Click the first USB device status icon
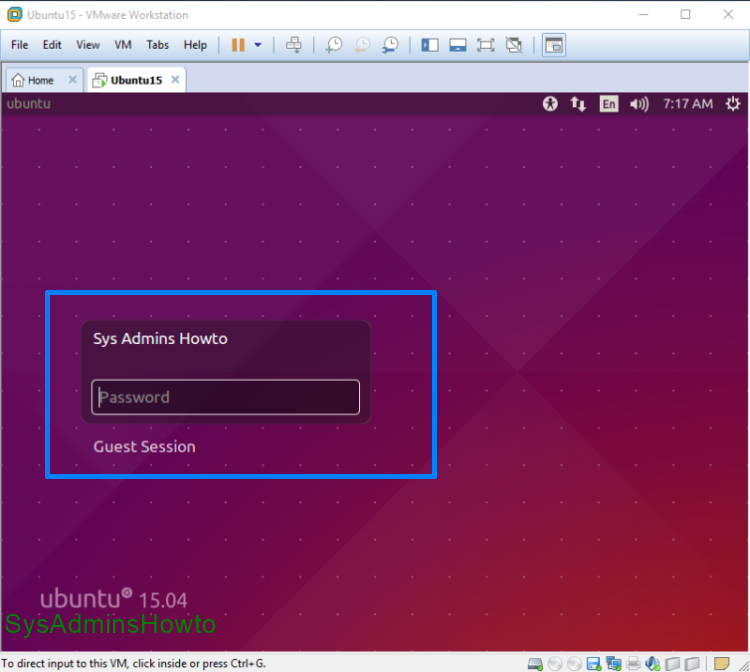This screenshot has width=750, height=672. tap(673, 663)
